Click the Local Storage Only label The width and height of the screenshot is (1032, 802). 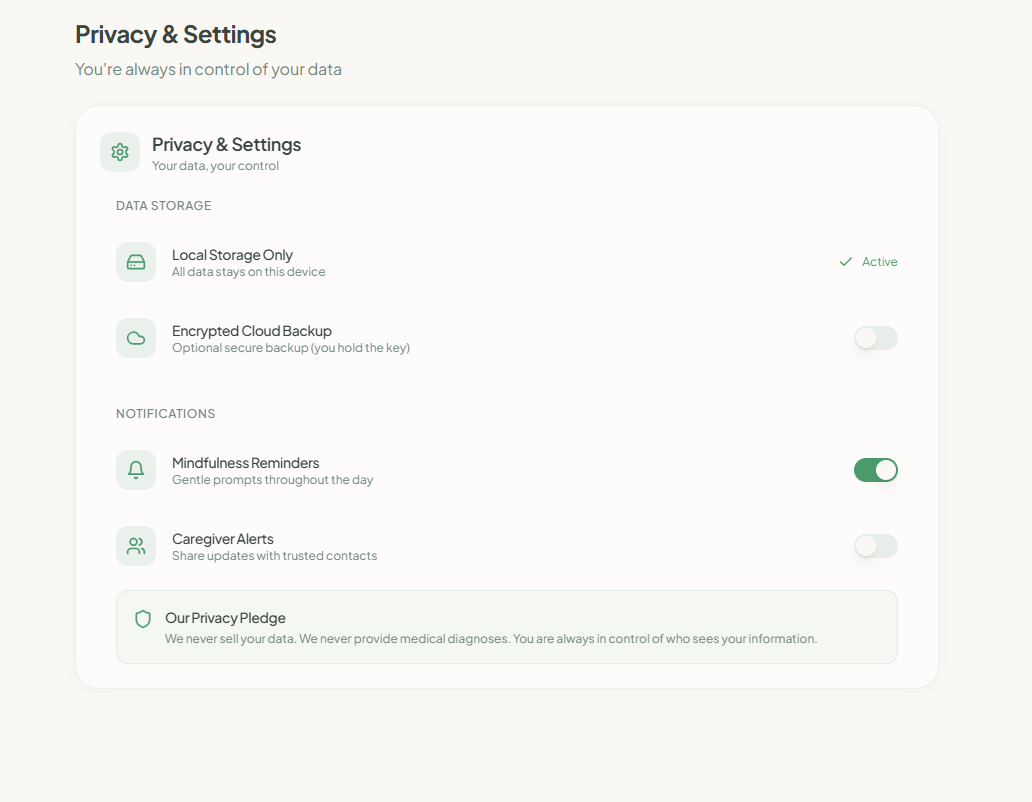[232, 255]
